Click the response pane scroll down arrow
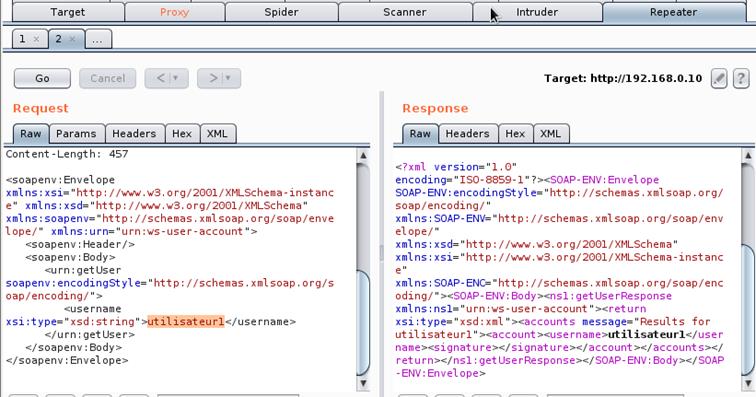Screen dimensions: 756x397 (748, 383)
